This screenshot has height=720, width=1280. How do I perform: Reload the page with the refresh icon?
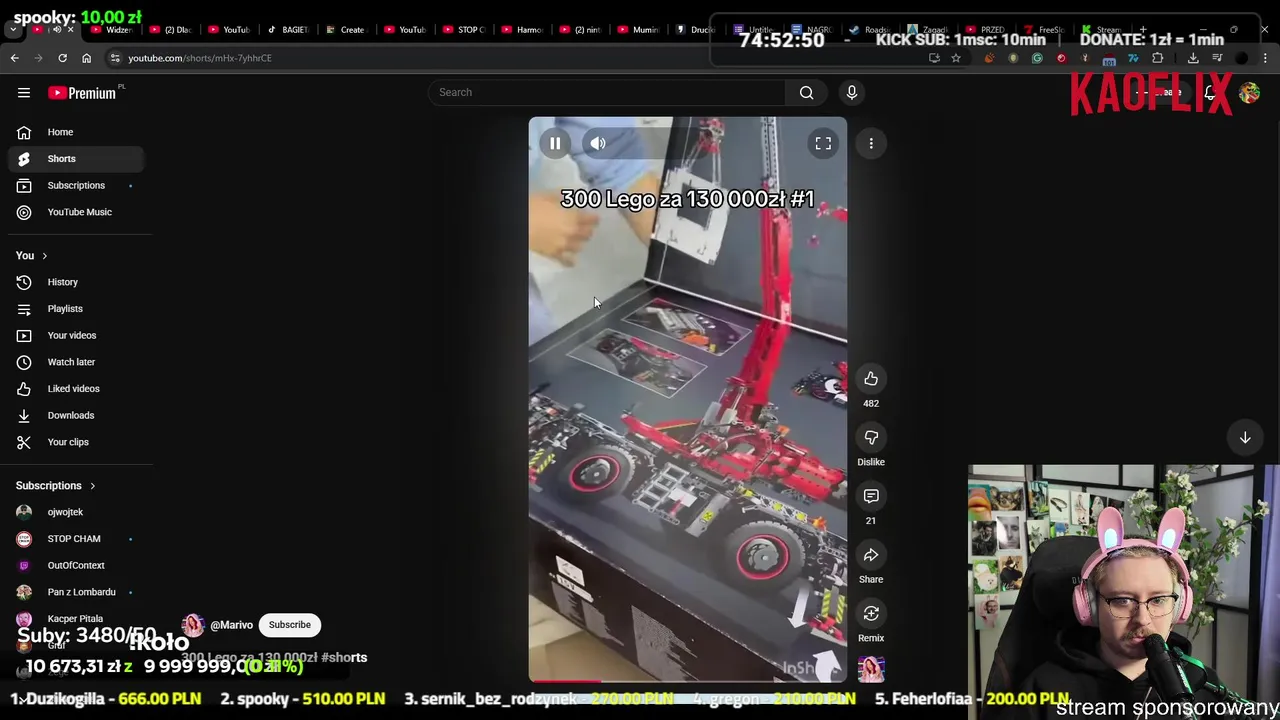click(62, 58)
